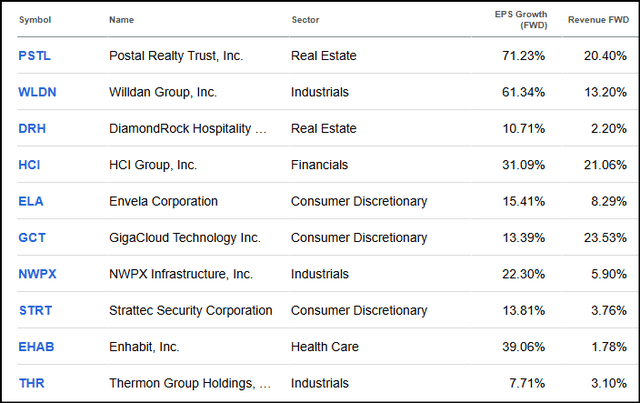
Task: Click the Sector column header
Action: click(x=306, y=20)
